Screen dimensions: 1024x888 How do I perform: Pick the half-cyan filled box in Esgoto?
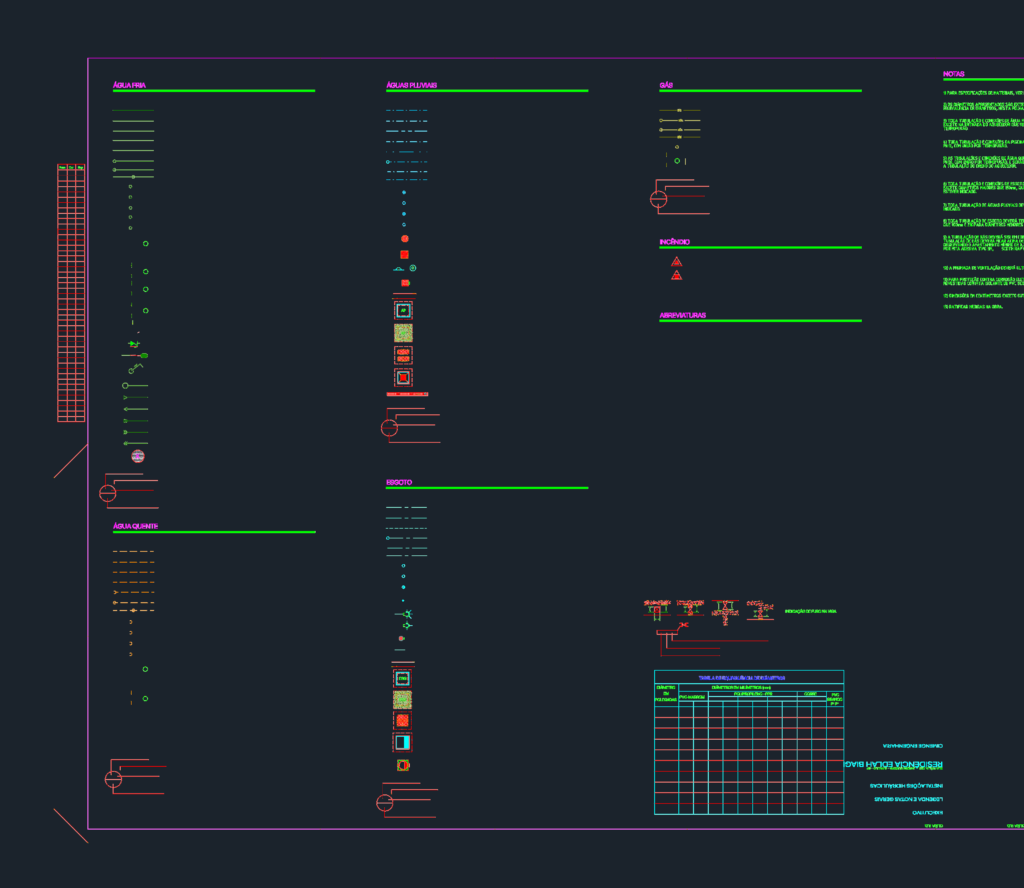pyautogui.click(x=402, y=742)
